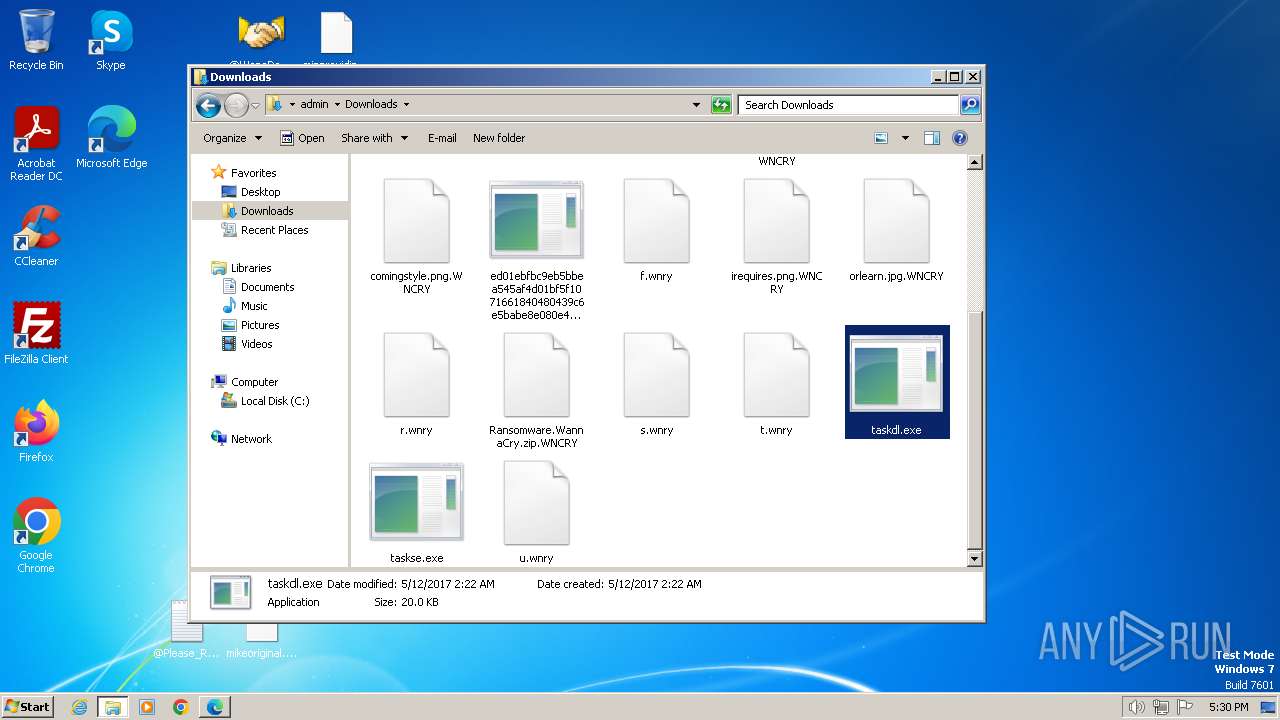Select the r.wnry file
1280x720 pixels.
416,385
